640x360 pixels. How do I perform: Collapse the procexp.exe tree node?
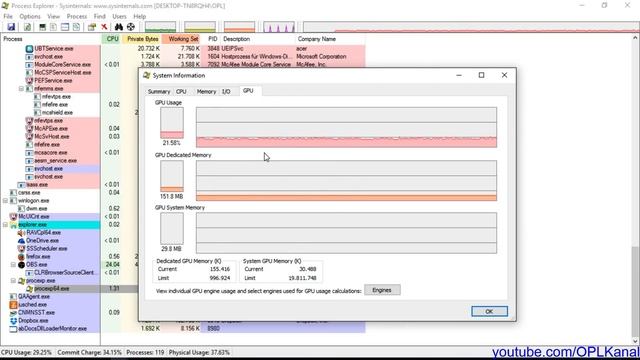[13, 281]
